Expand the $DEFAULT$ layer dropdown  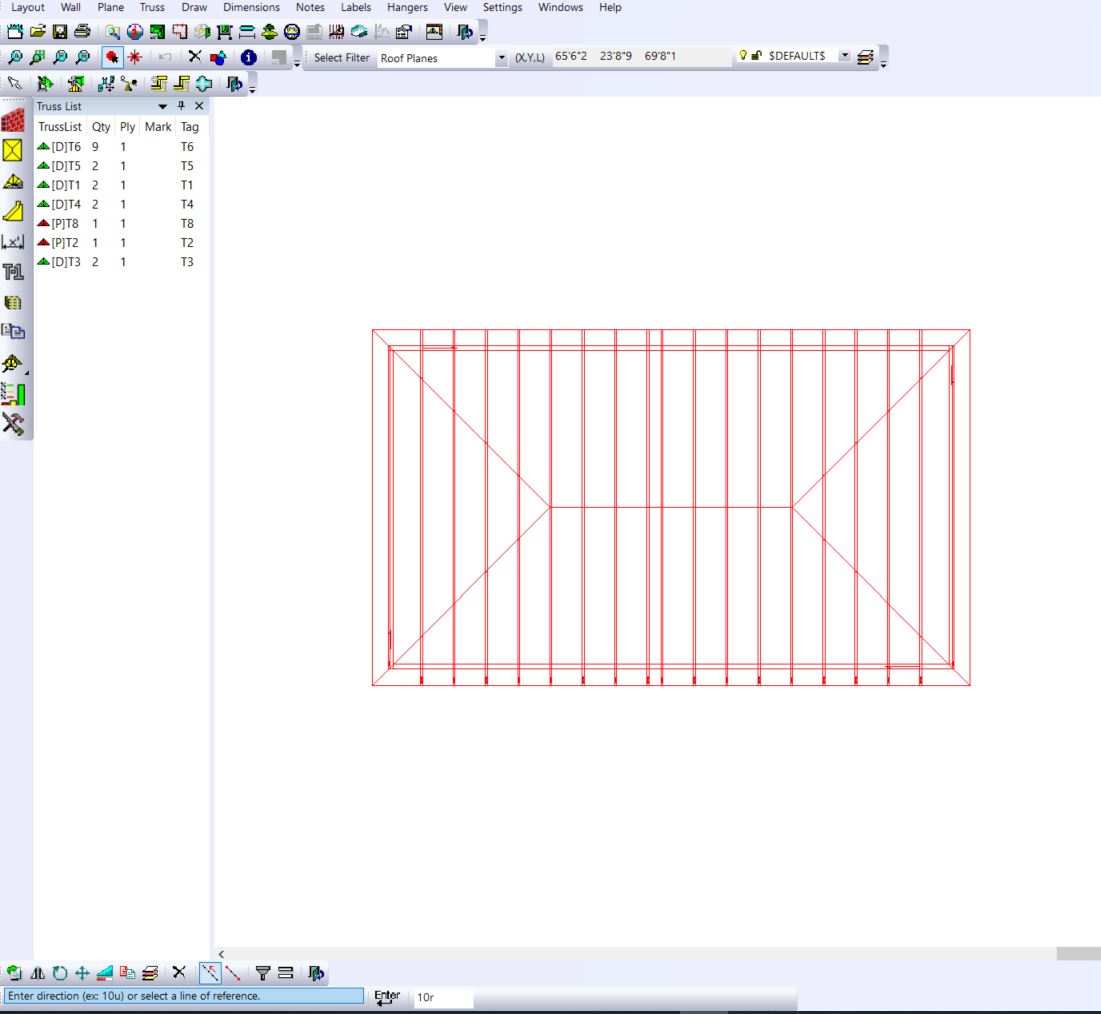click(x=845, y=57)
